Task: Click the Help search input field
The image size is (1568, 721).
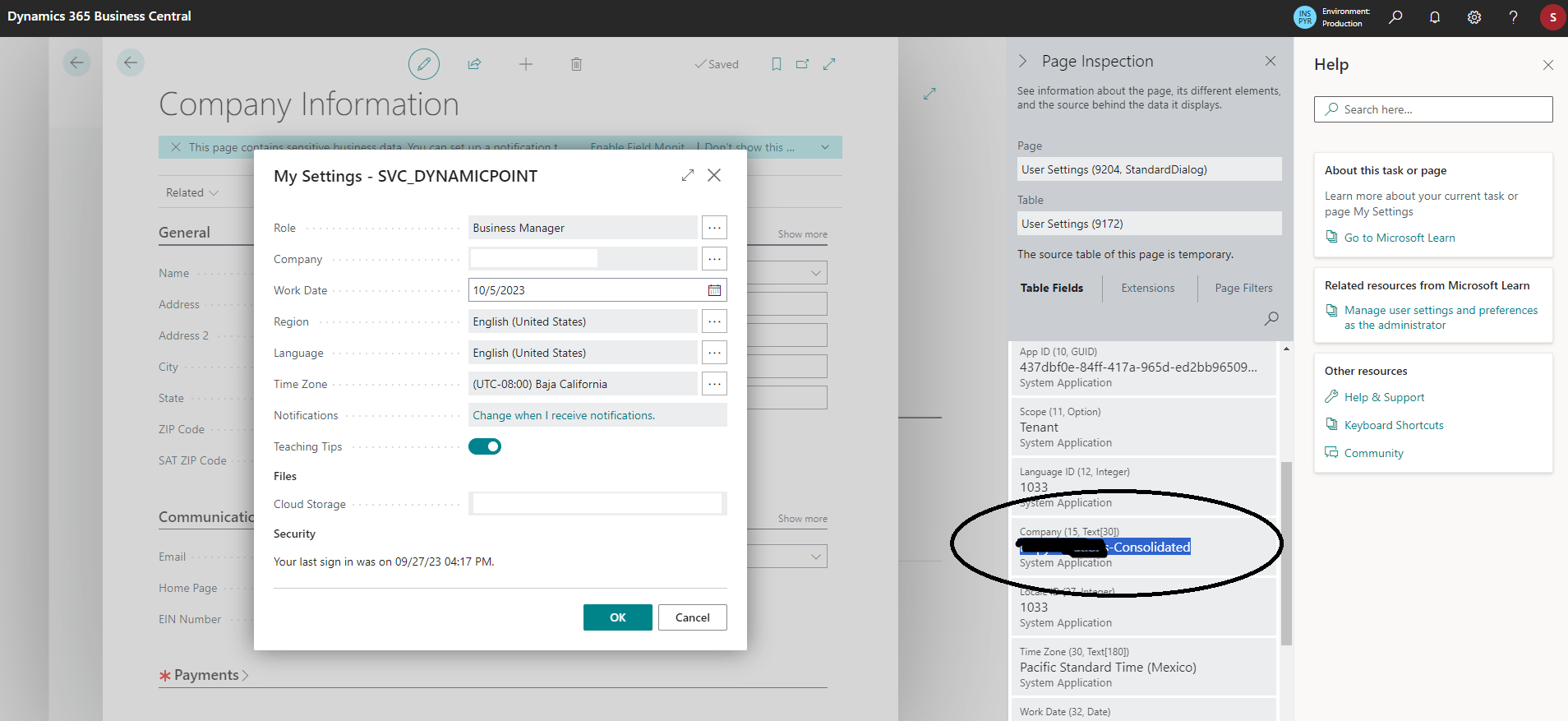Action: click(x=1433, y=109)
